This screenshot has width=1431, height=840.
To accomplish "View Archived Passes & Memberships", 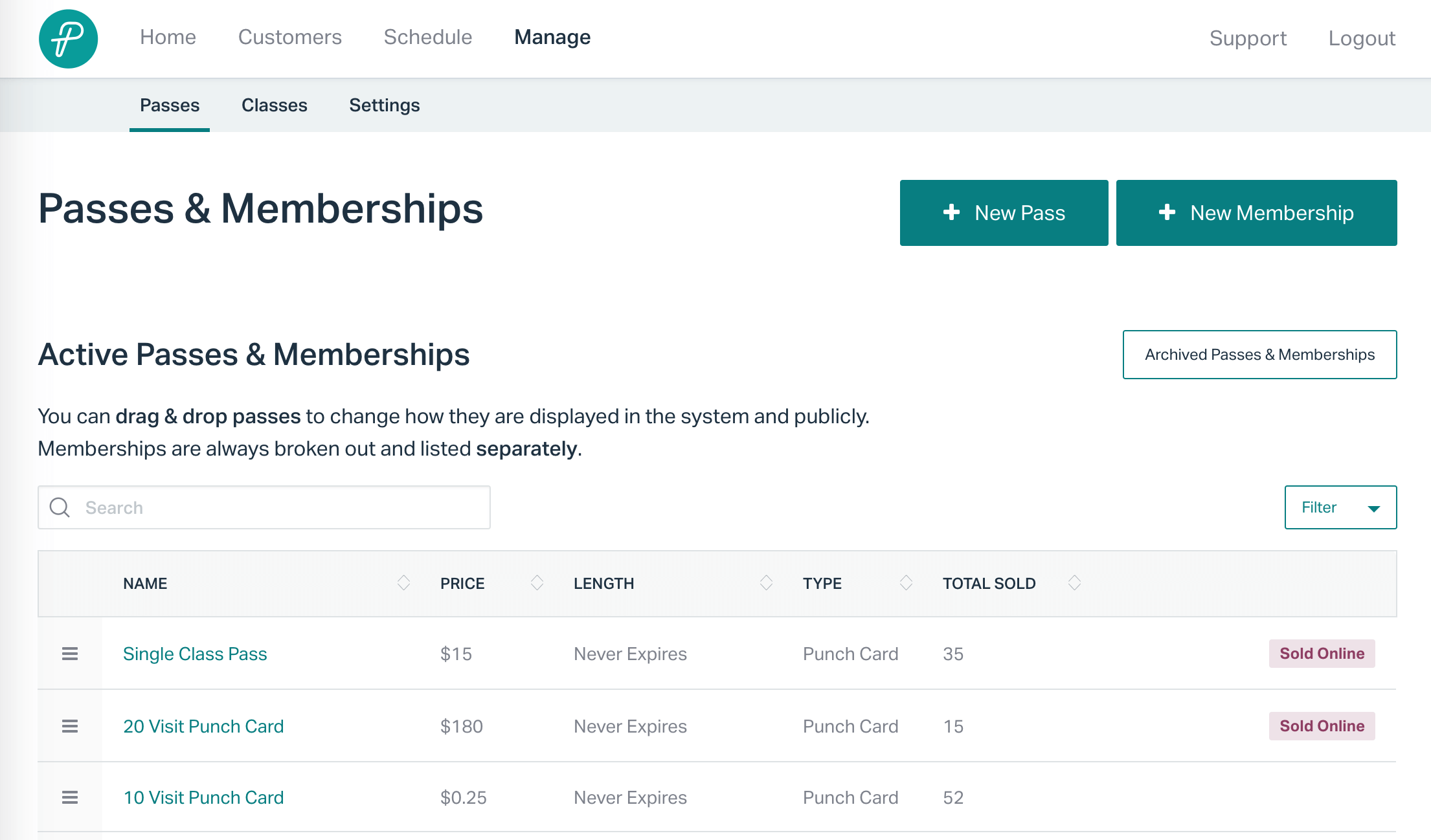I will coord(1259,355).
